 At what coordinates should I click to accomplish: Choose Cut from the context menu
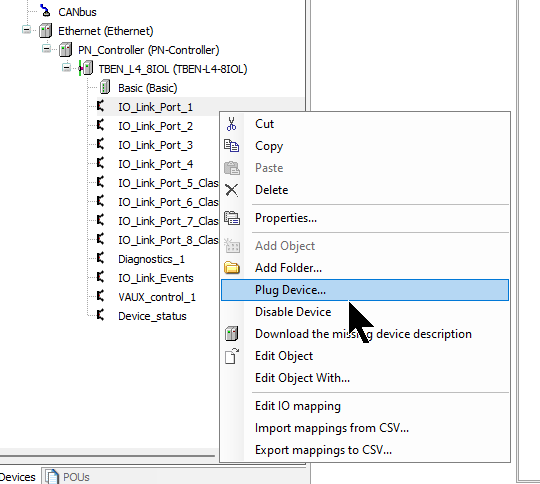pyautogui.click(x=365, y=124)
